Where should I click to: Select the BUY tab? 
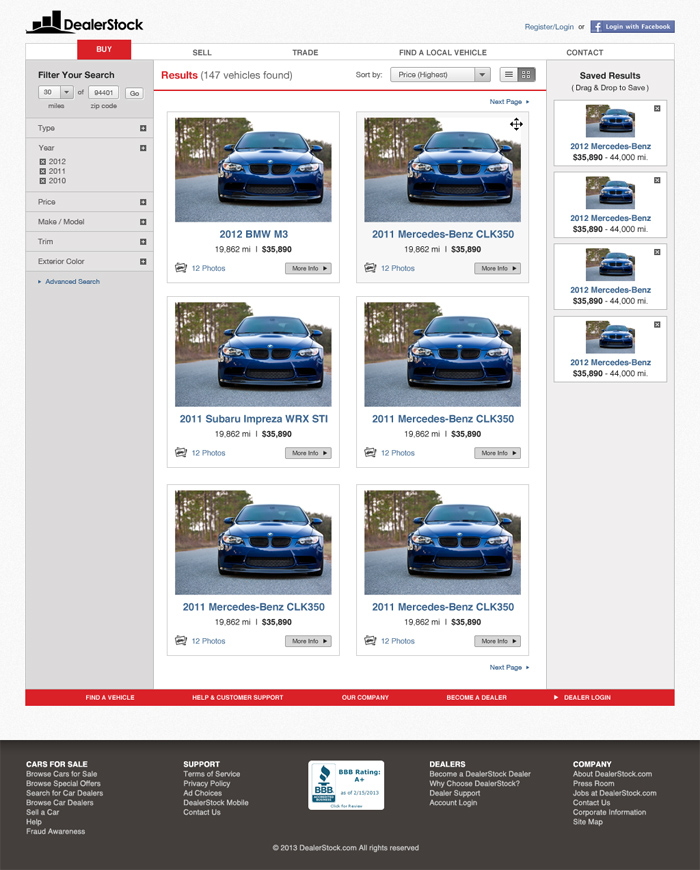point(104,49)
